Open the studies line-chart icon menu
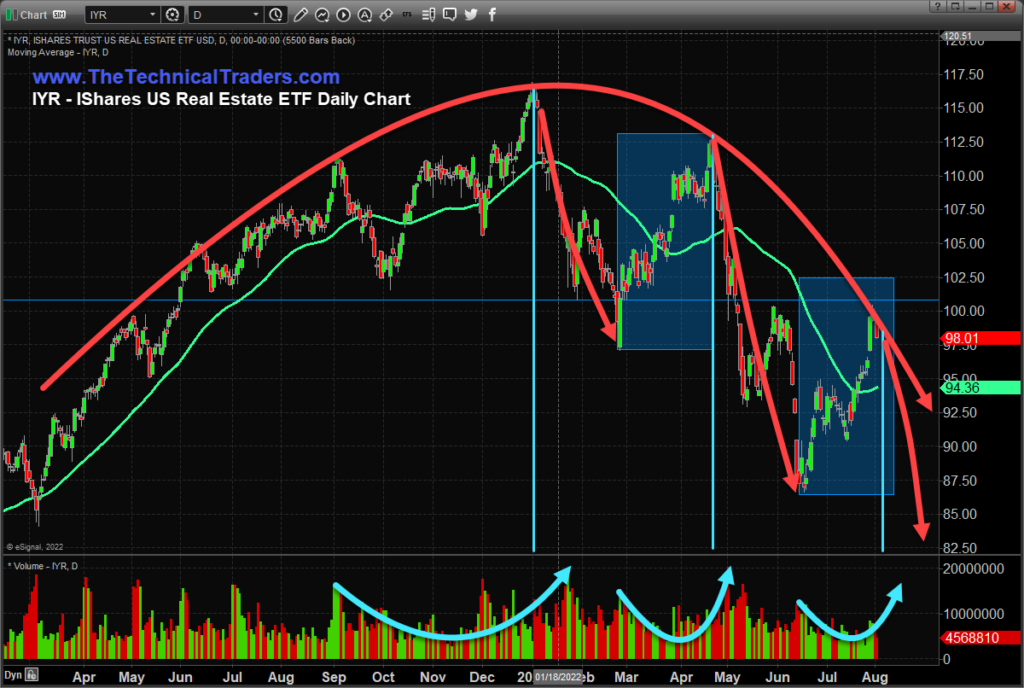The height and width of the screenshot is (688, 1024). click(x=322, y=14)
